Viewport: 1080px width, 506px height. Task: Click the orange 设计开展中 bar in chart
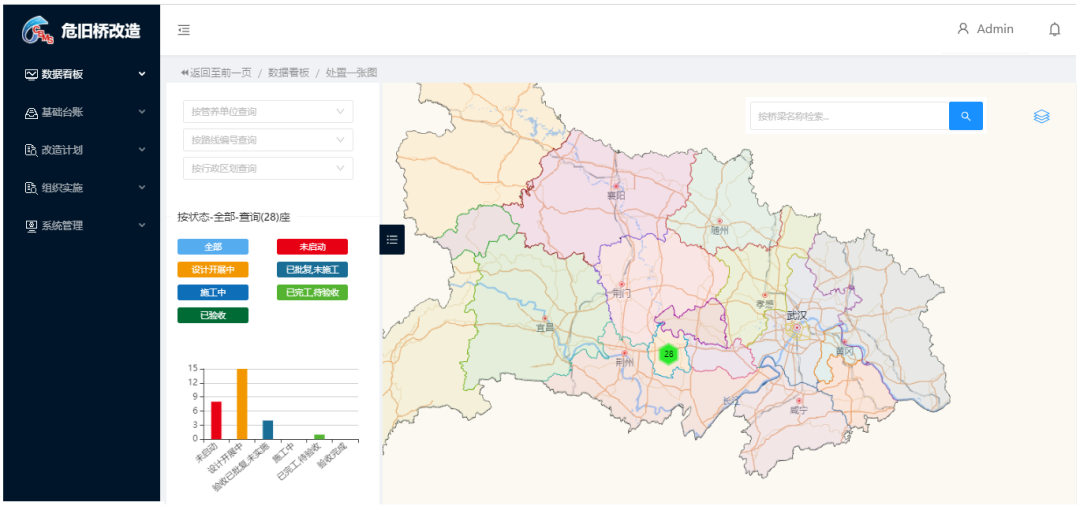(241, 404)
